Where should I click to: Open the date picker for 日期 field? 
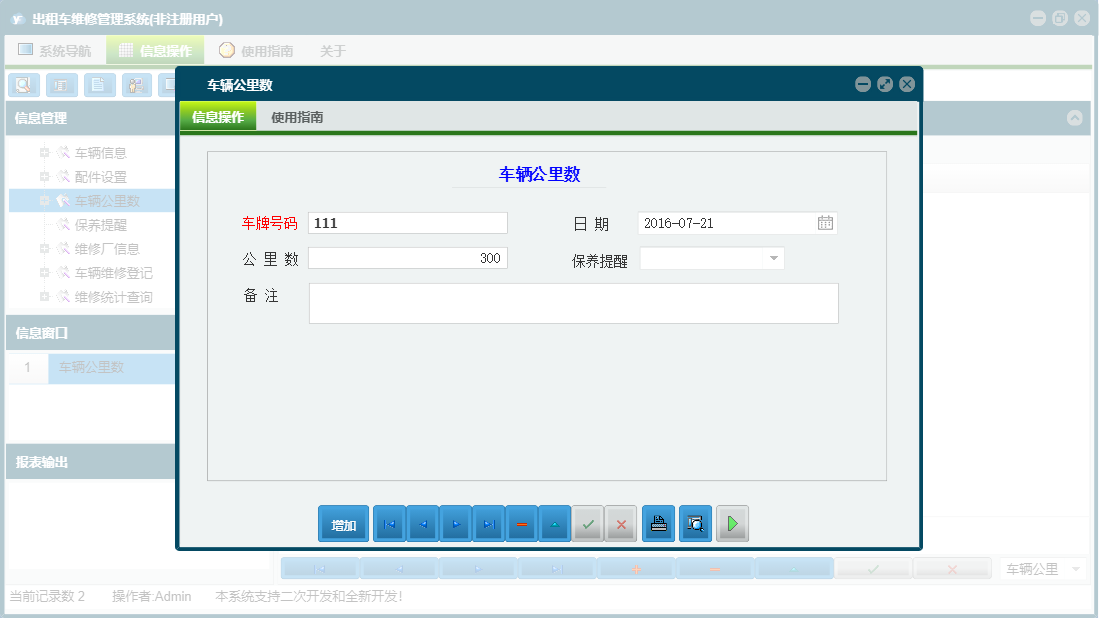coord(825,223)
